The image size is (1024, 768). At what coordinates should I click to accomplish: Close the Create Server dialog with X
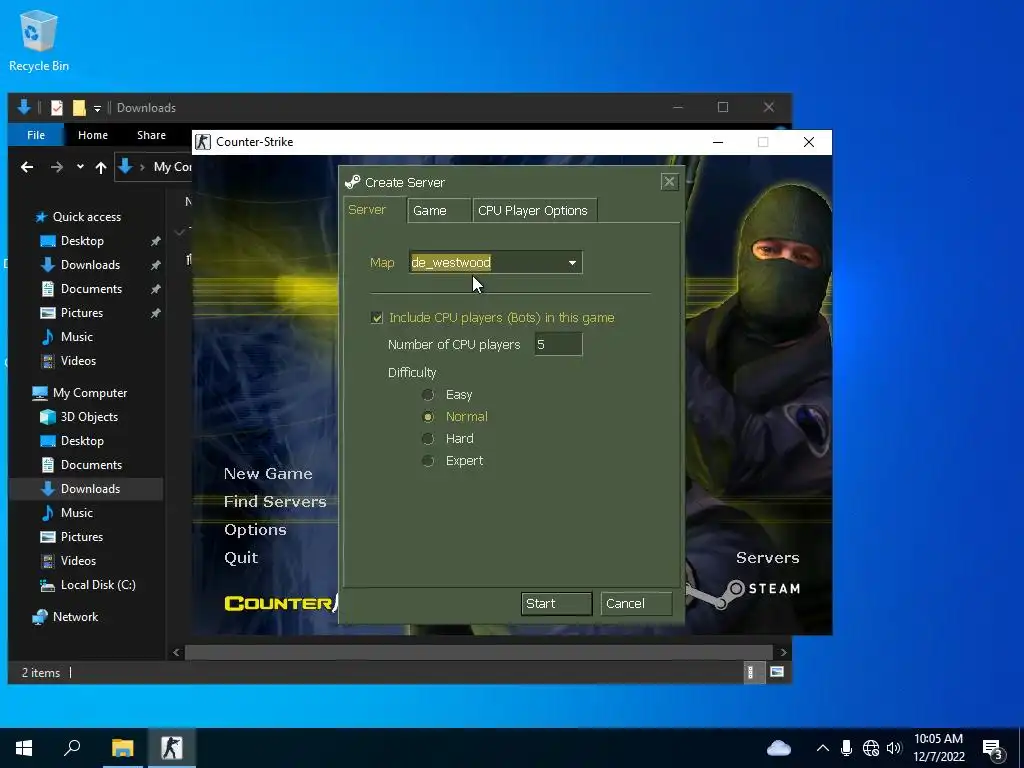tap(669, 182)
